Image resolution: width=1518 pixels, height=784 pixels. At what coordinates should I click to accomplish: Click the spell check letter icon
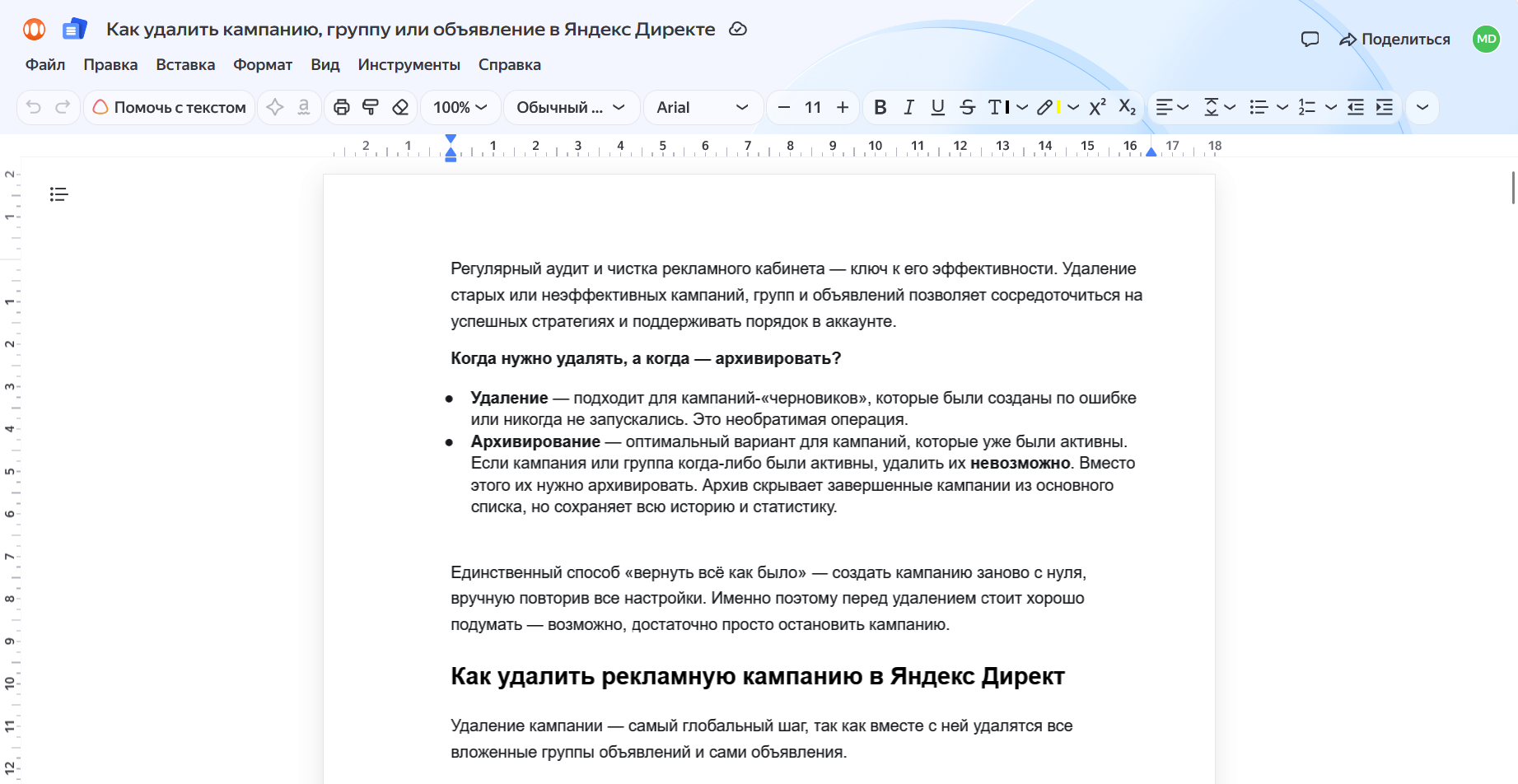click(304, 107)
